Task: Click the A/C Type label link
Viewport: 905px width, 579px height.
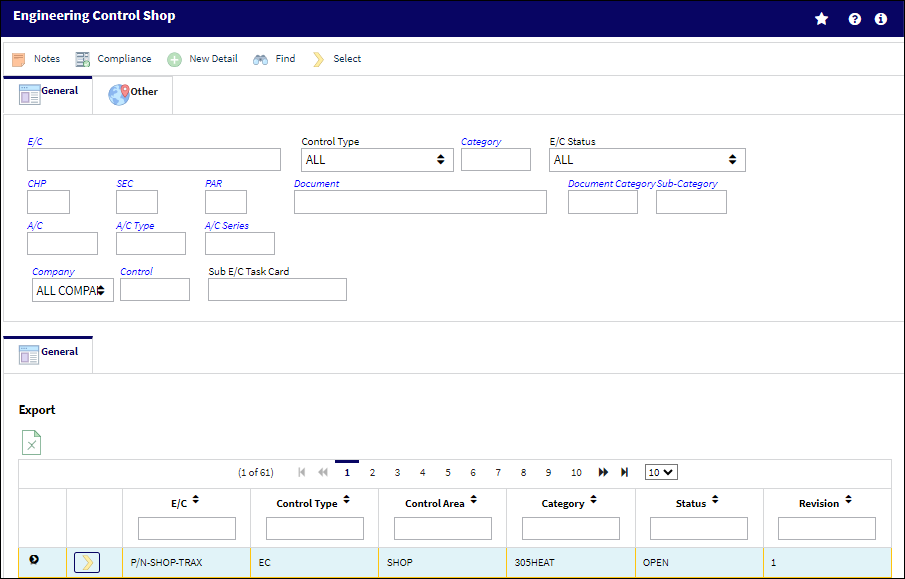Action: (135, 226)
